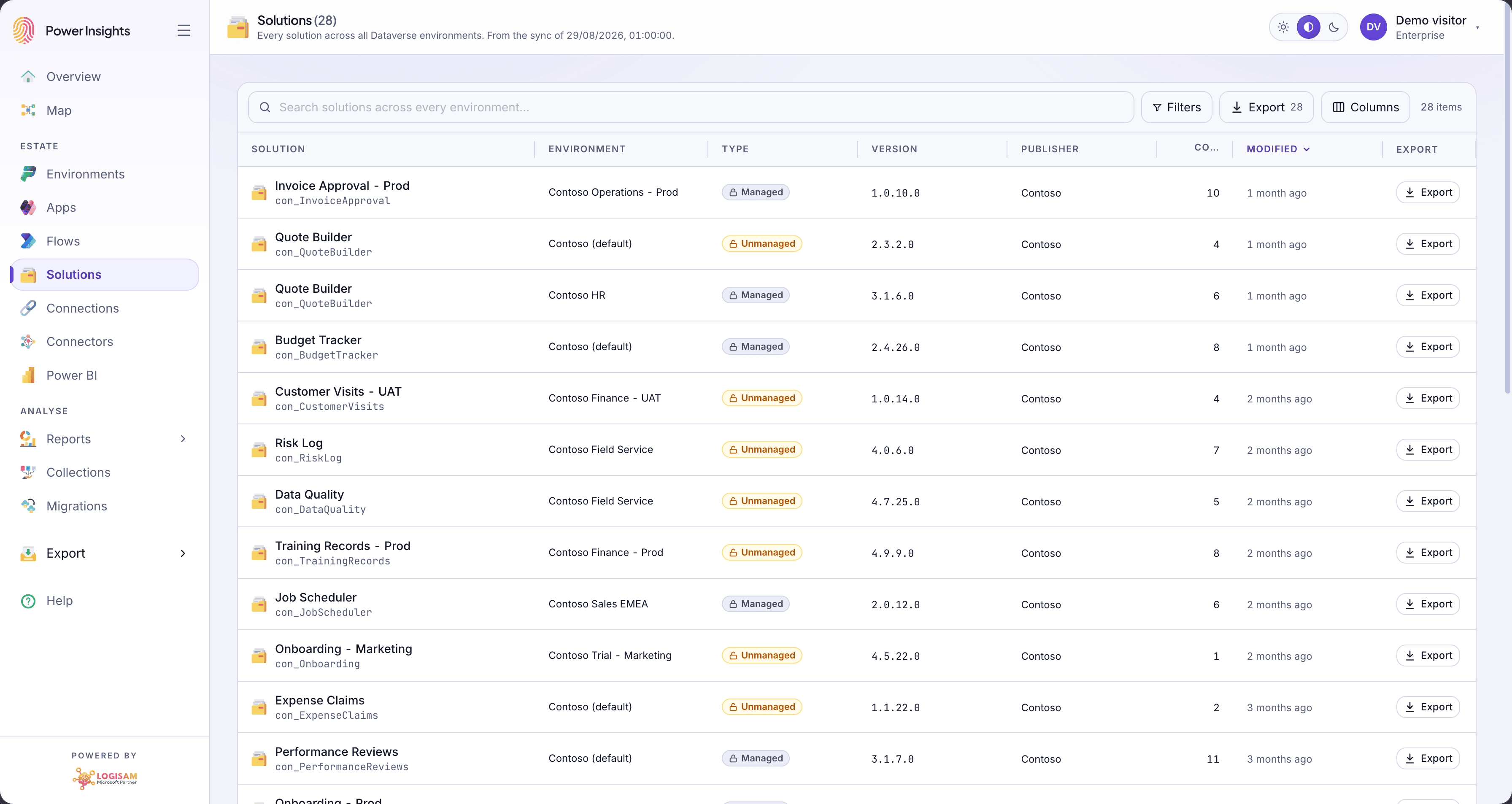Click the Solutions folder sidebar icon

28,275
